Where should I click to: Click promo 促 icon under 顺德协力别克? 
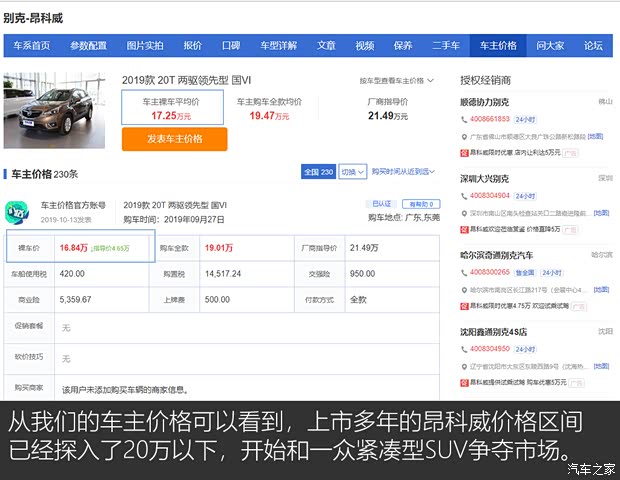tap(464, 153)
